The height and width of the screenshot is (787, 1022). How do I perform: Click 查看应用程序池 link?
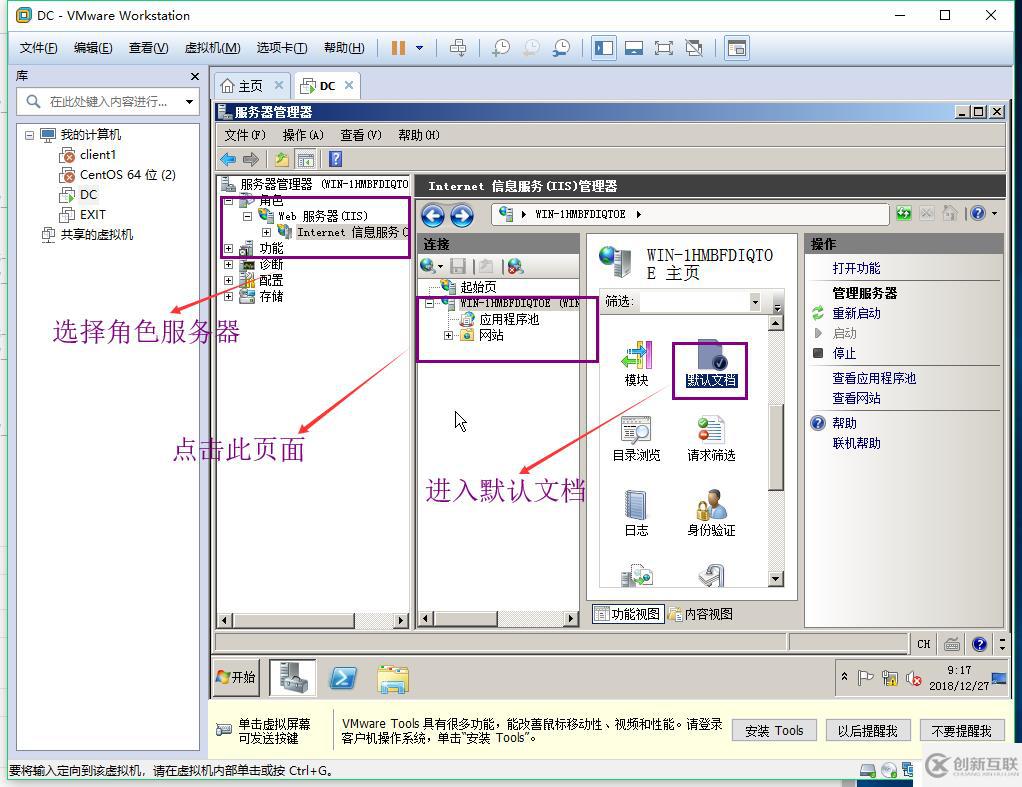(874, 378)
